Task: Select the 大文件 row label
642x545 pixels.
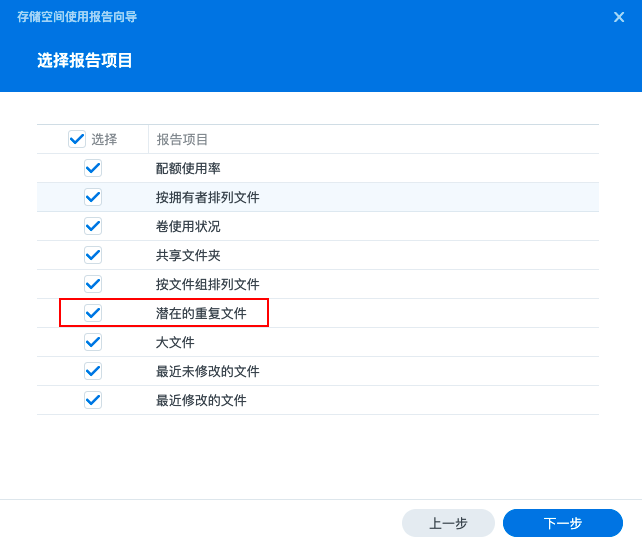Action: tap(175, 342)
